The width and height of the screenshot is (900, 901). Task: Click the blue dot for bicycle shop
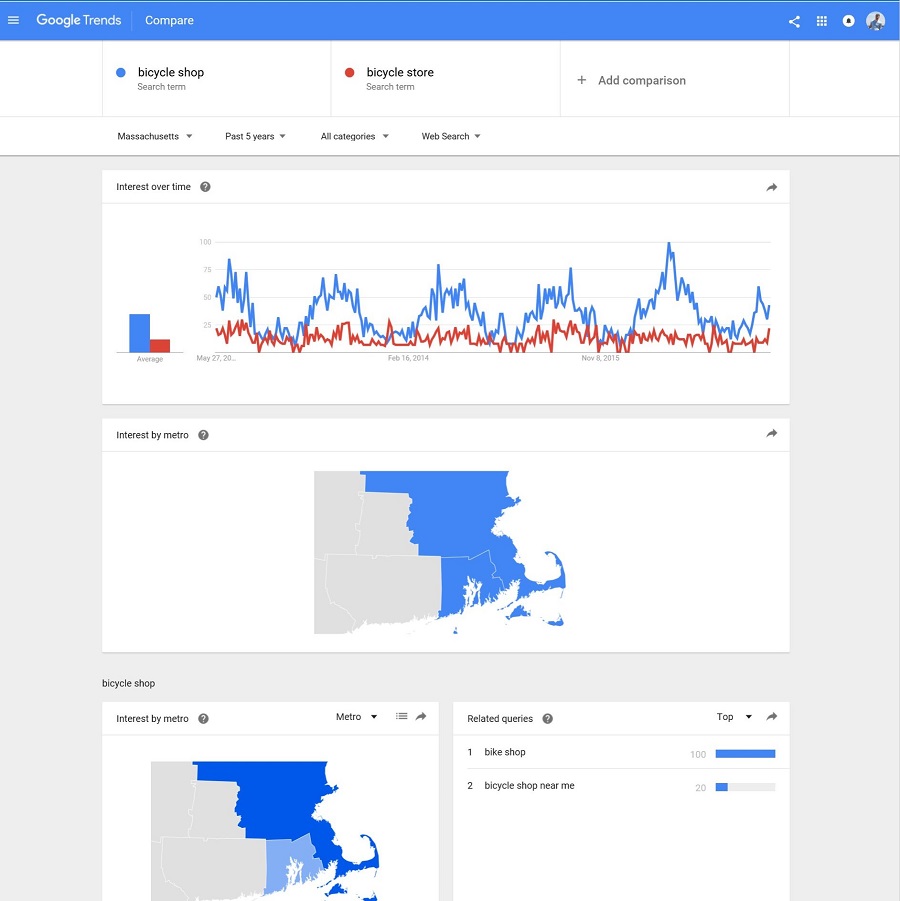coord(121,72)
